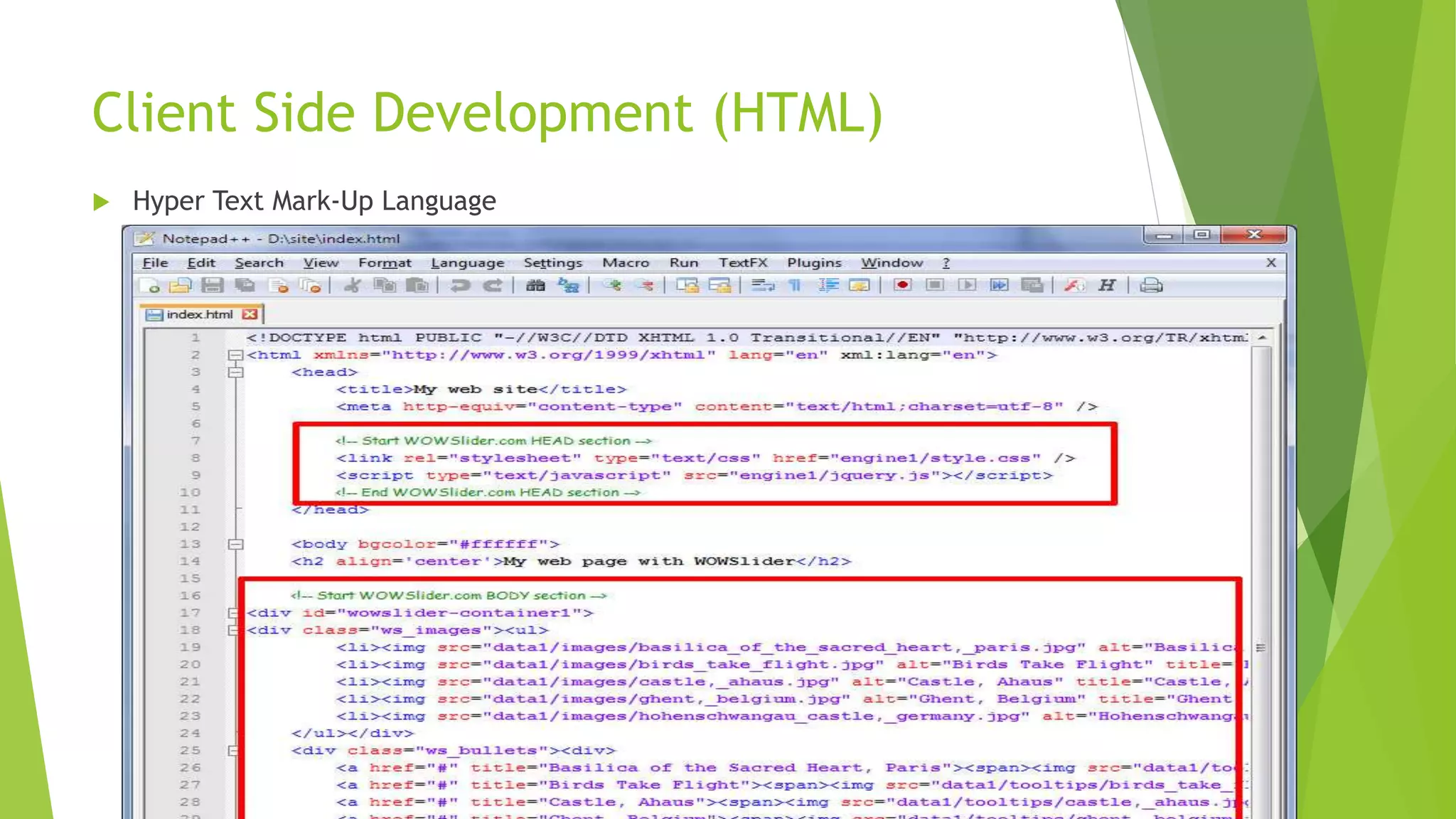Open the Settings menu
Image resolution: width=1456 pixels, height=819 pixels.
pyautogui.click(x=552, y=263)
